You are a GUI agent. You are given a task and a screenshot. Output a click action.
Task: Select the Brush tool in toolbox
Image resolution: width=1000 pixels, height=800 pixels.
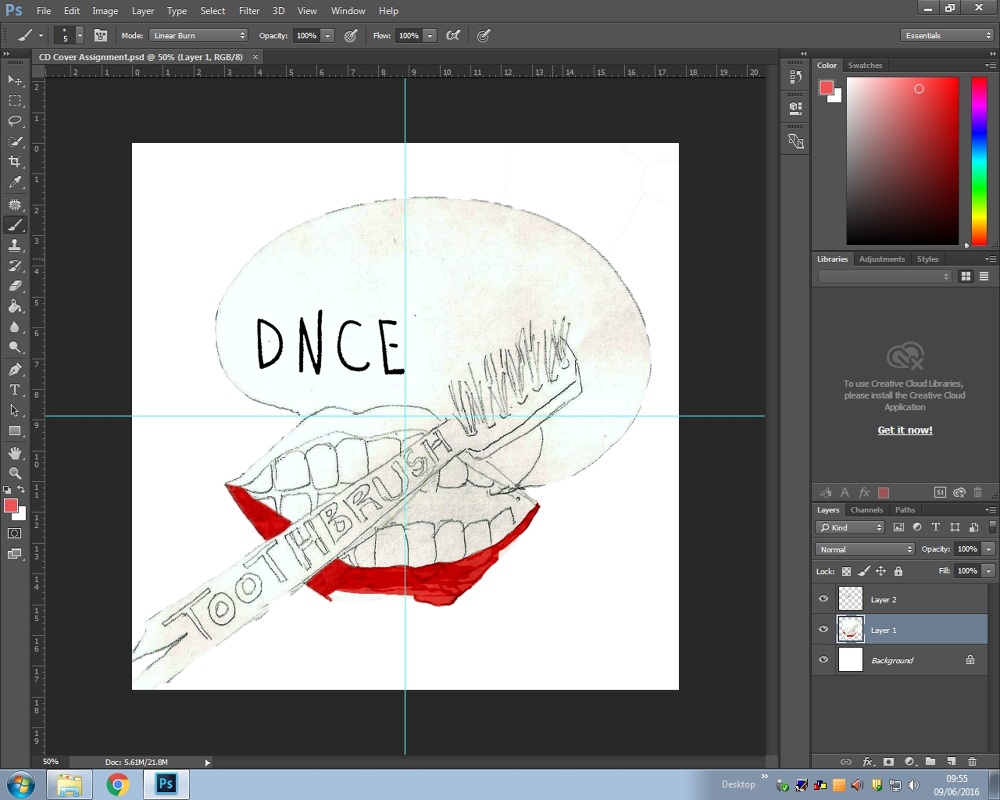(x=15, y=225)
